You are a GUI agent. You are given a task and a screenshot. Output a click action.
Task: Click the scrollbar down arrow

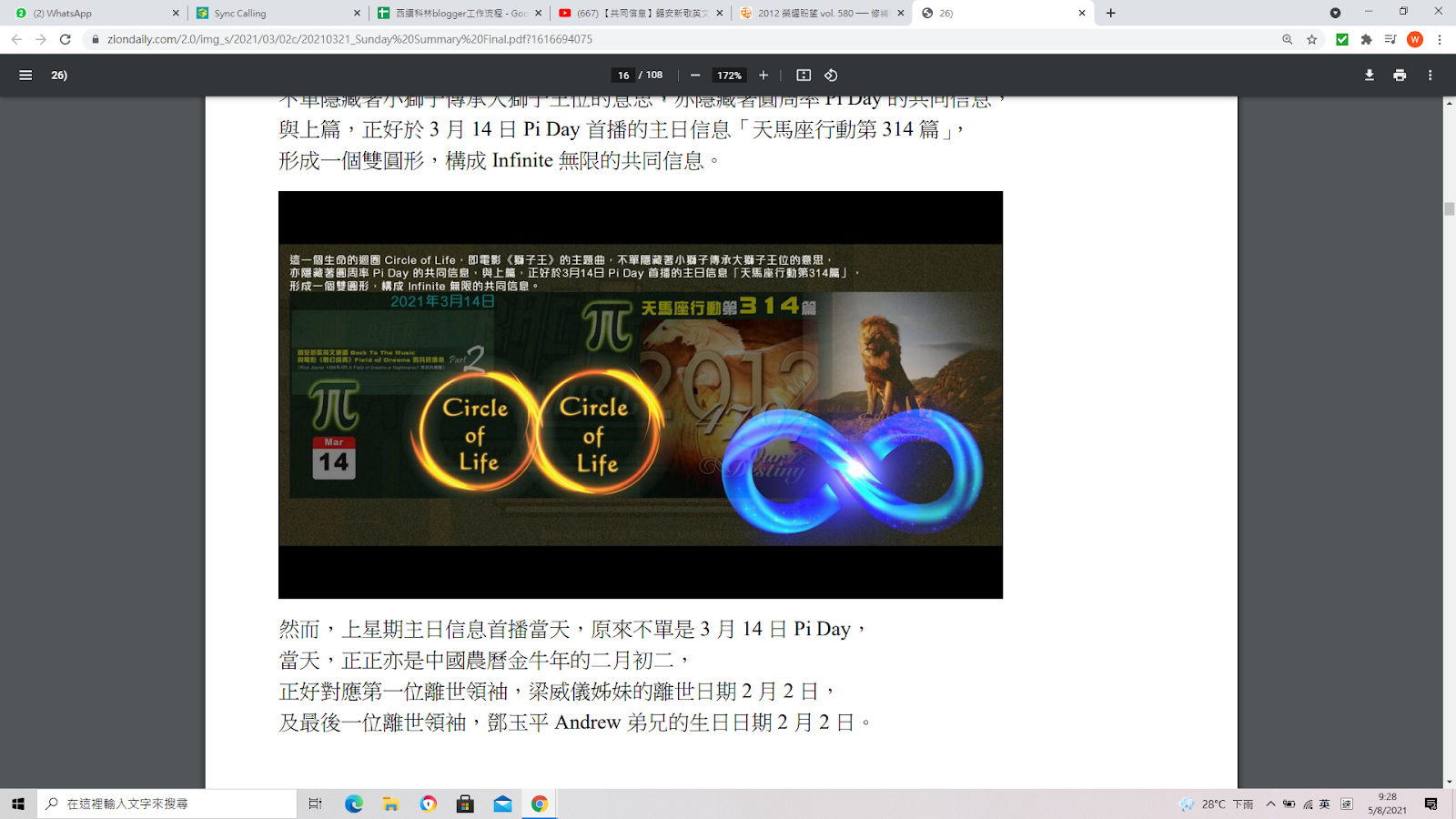coord(1449,782)
